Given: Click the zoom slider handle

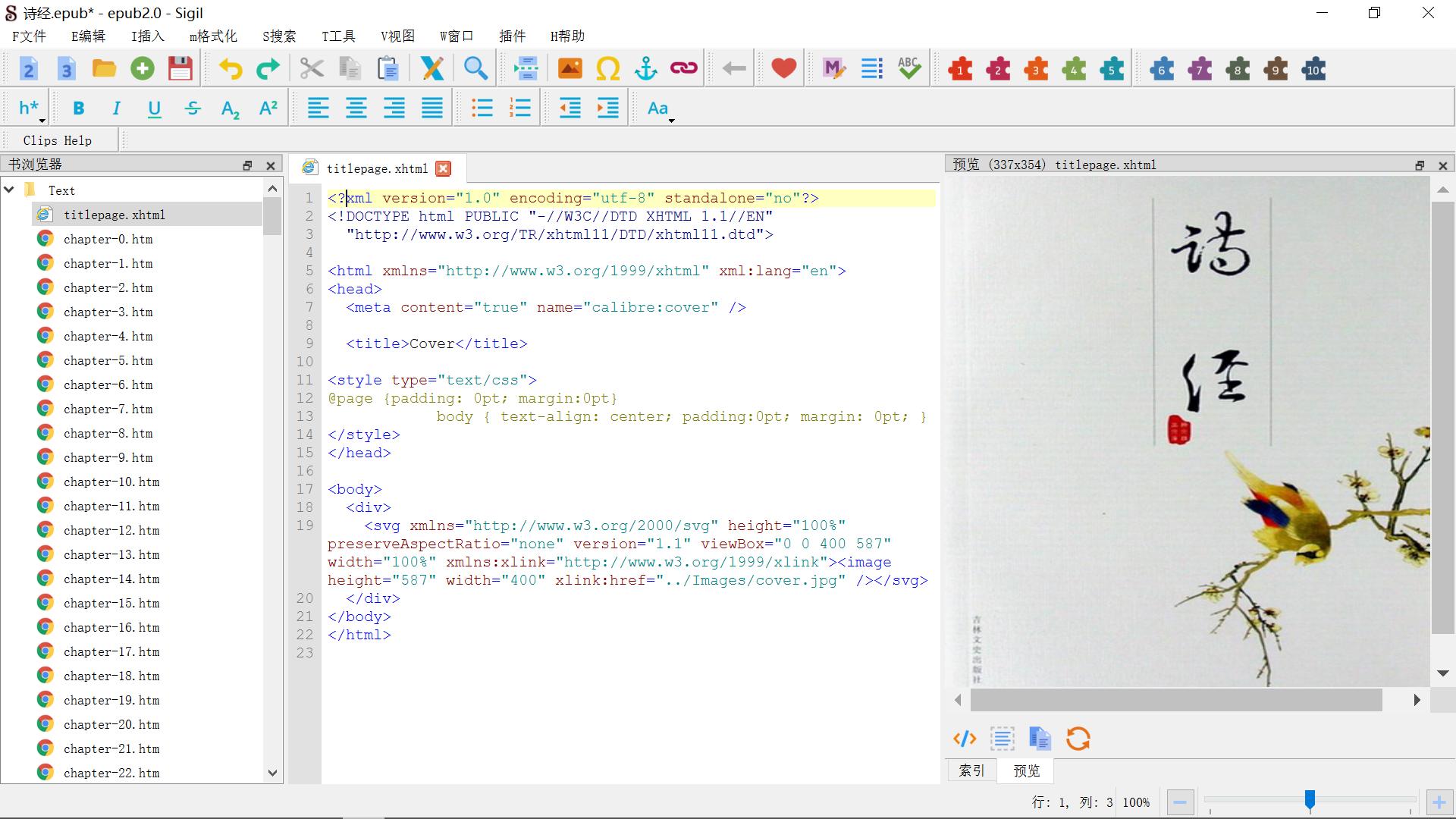Looking at the screenshot, I should (1310, 799).
